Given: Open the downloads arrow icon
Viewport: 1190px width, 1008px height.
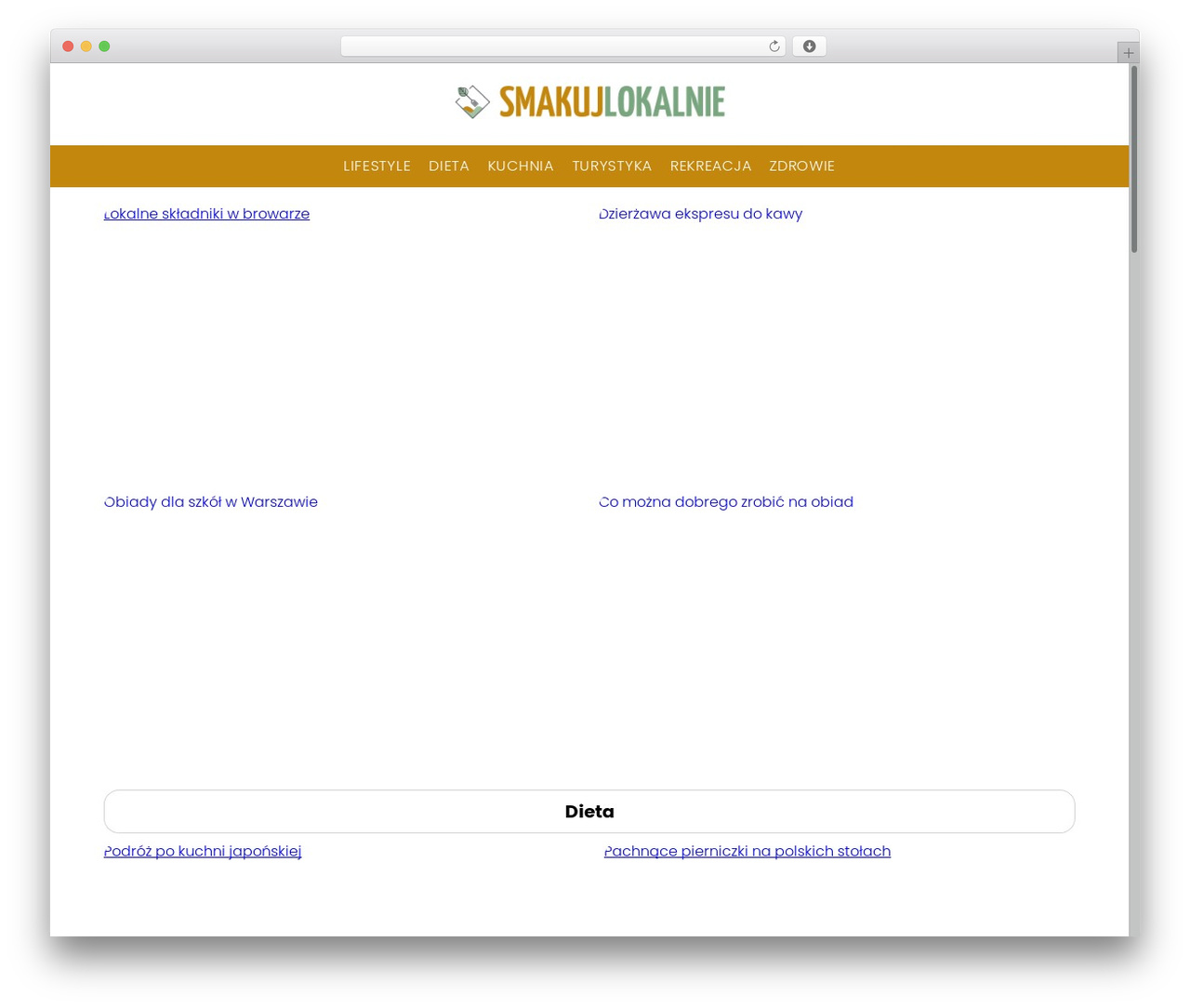Looking at the screenshot, I should pos(809,46).
